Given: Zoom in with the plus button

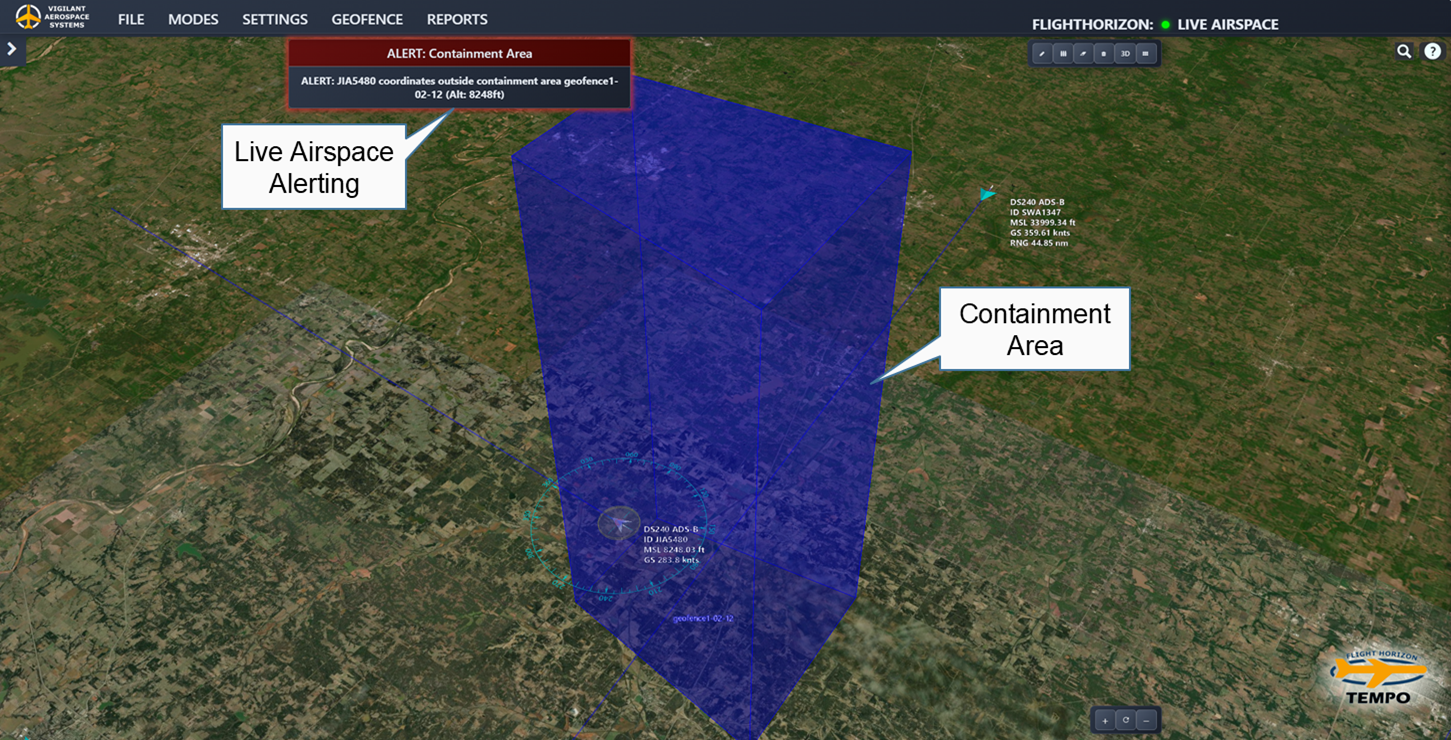Looking at the screenshot, I should (1105, 720).
